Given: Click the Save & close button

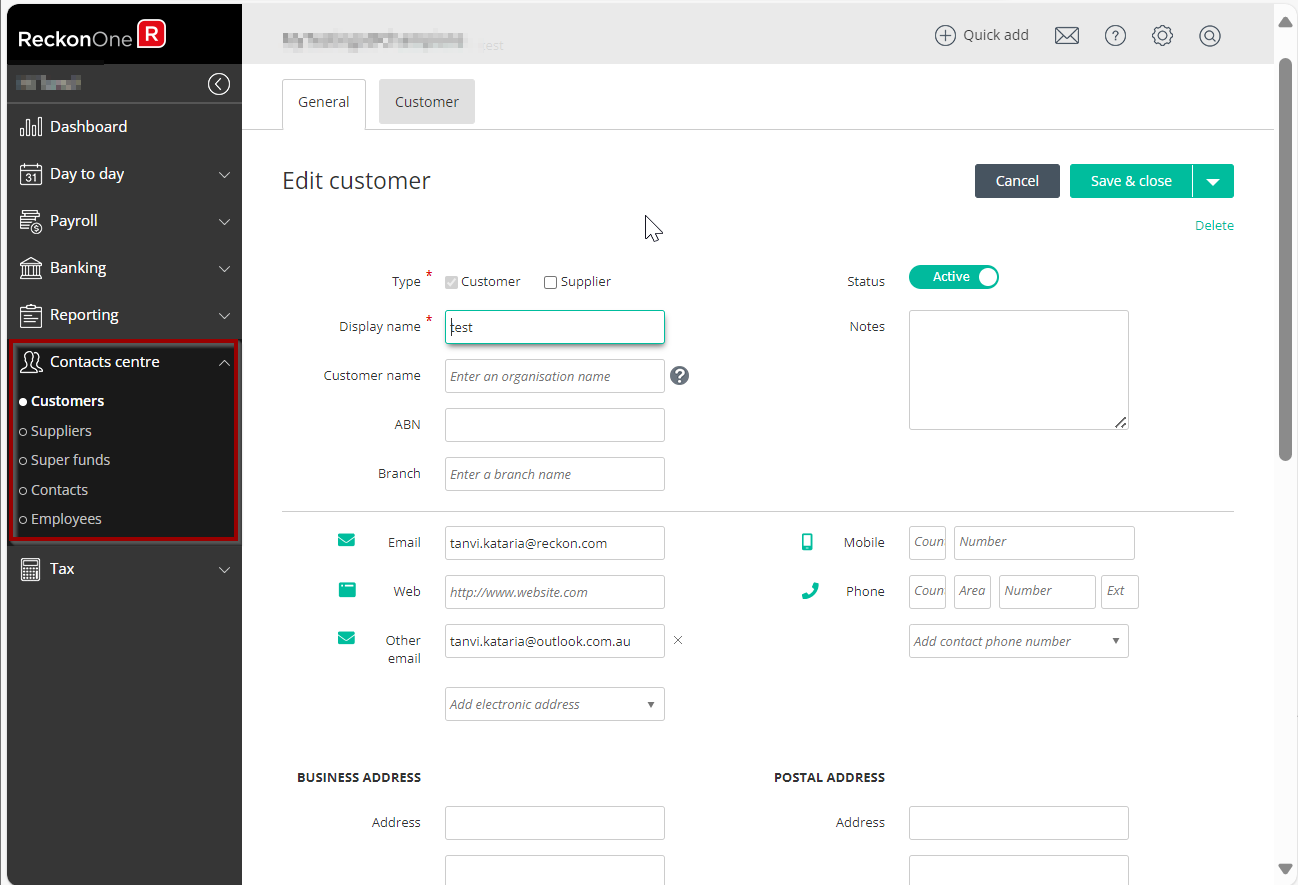Looking at the screenshot, I should [x=1131, y=181].
